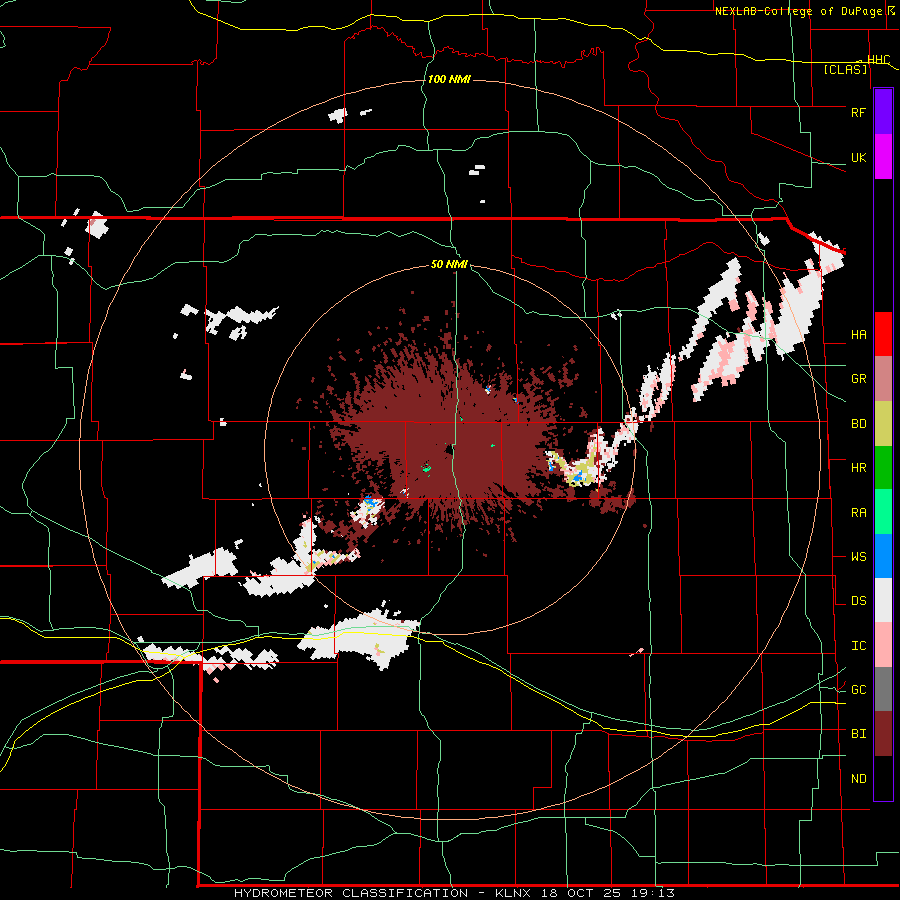
Task: Click the ND black legend swatch
Action: (883, 778)
